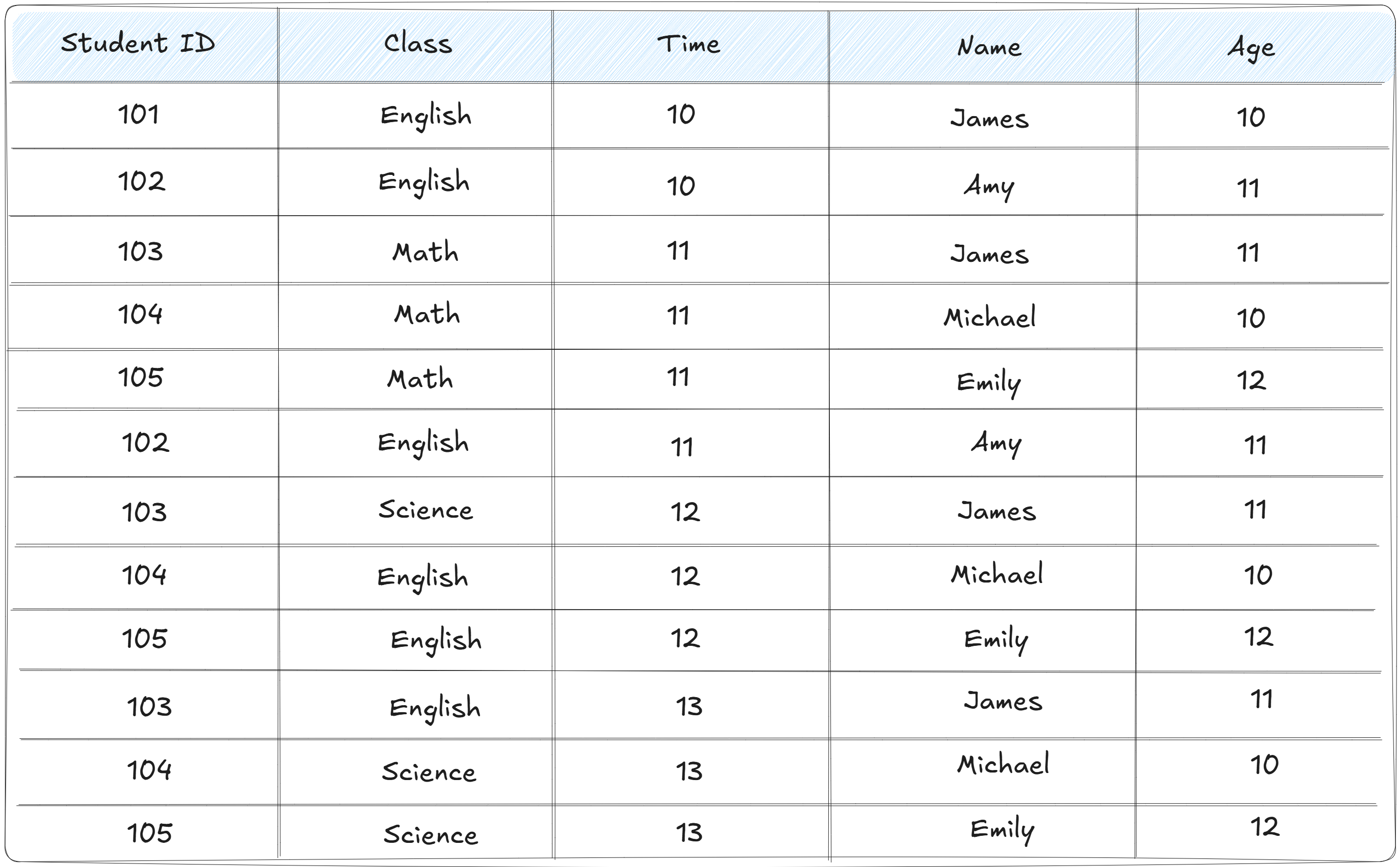Screen dimensions: 1400x867
Task: Click the Science cell for student 103
Action: [x=426, y=510]
